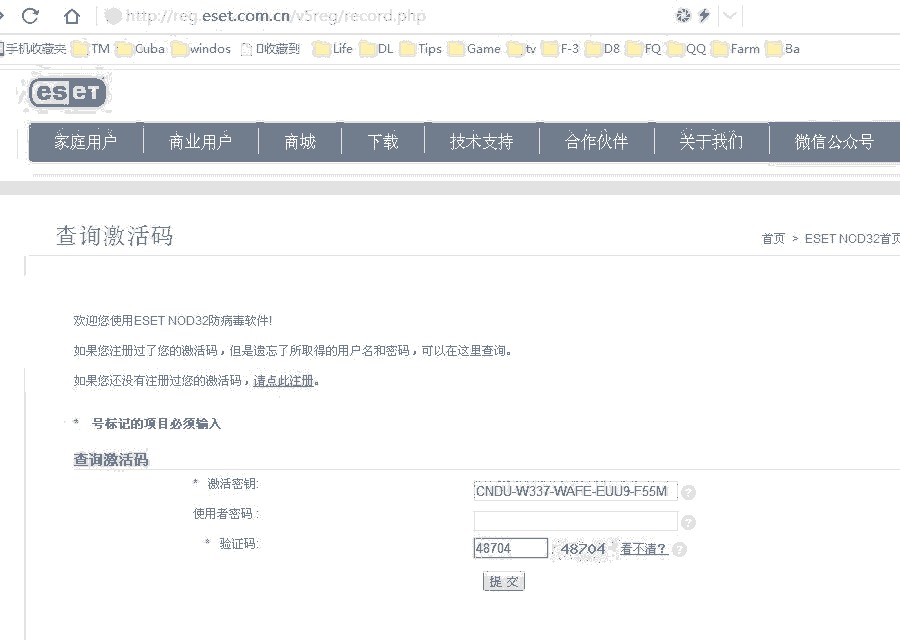Refresh captcha via 看不清? link
Viewport: 900px width, 640px height.
643,549
